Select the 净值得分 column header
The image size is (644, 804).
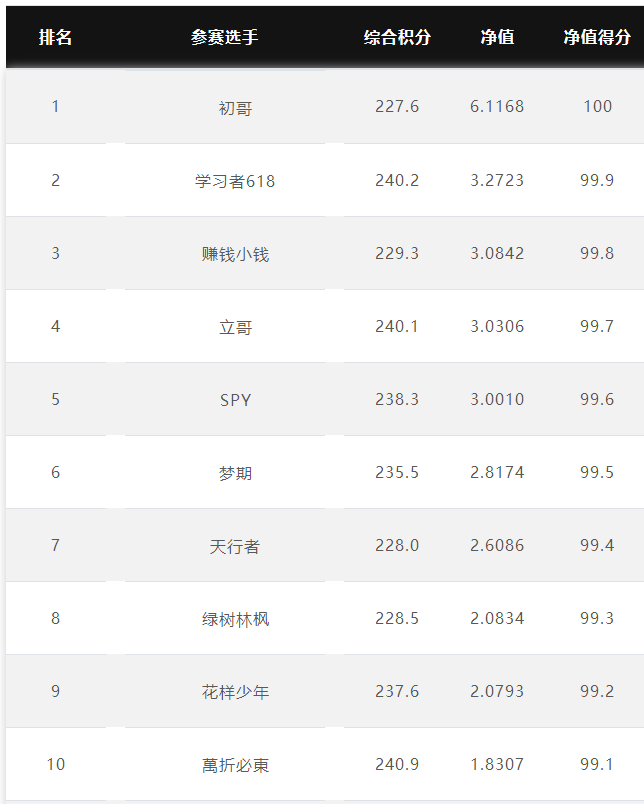(x=597, y=37)
